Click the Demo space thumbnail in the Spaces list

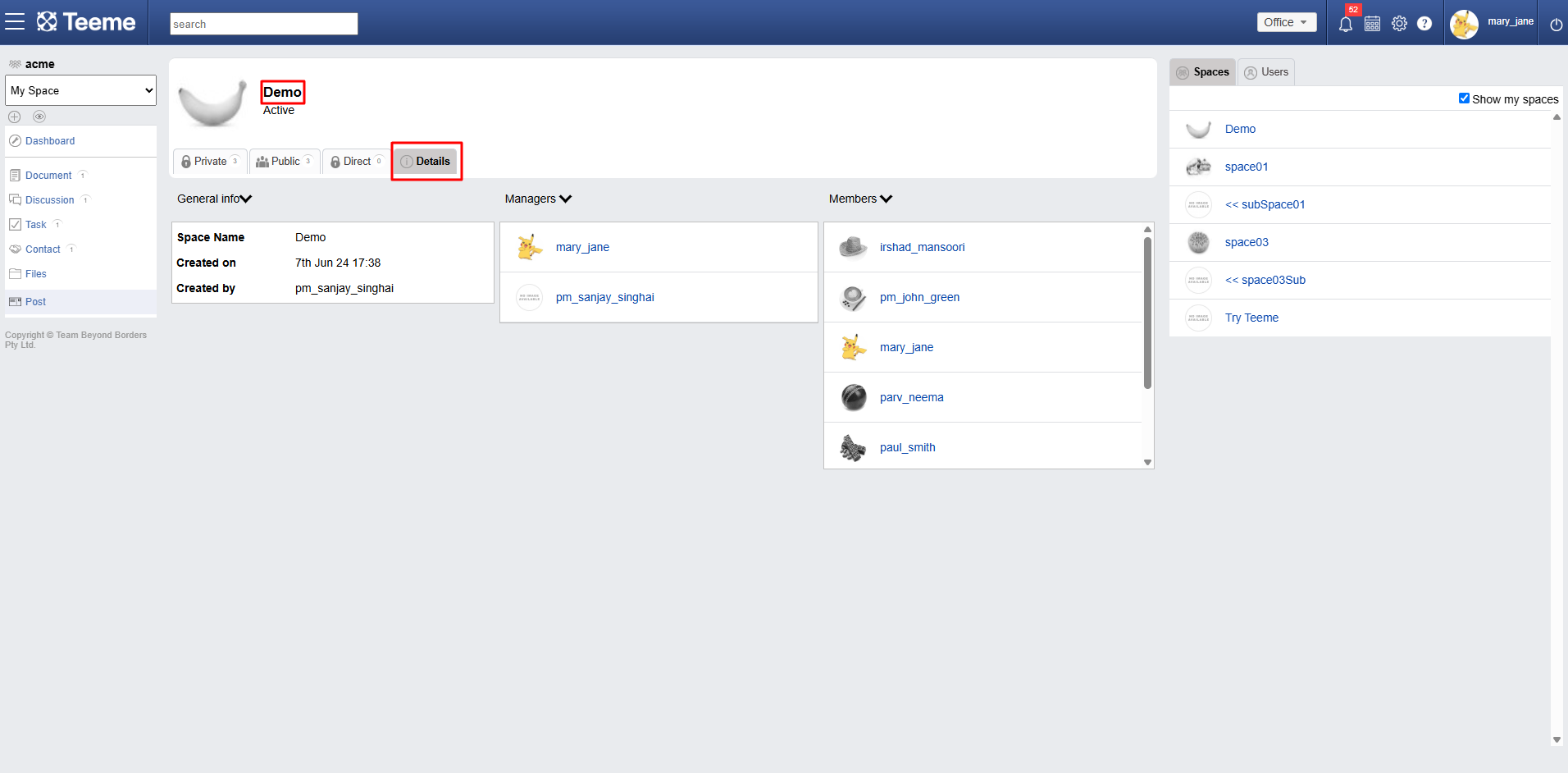coord(1198,129)
